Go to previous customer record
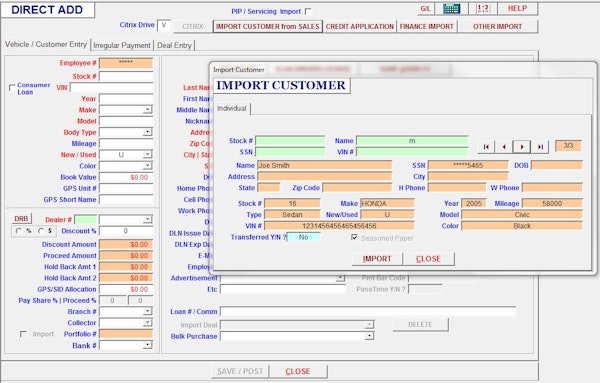Viewport: 600px width, 383px height. 504,147
